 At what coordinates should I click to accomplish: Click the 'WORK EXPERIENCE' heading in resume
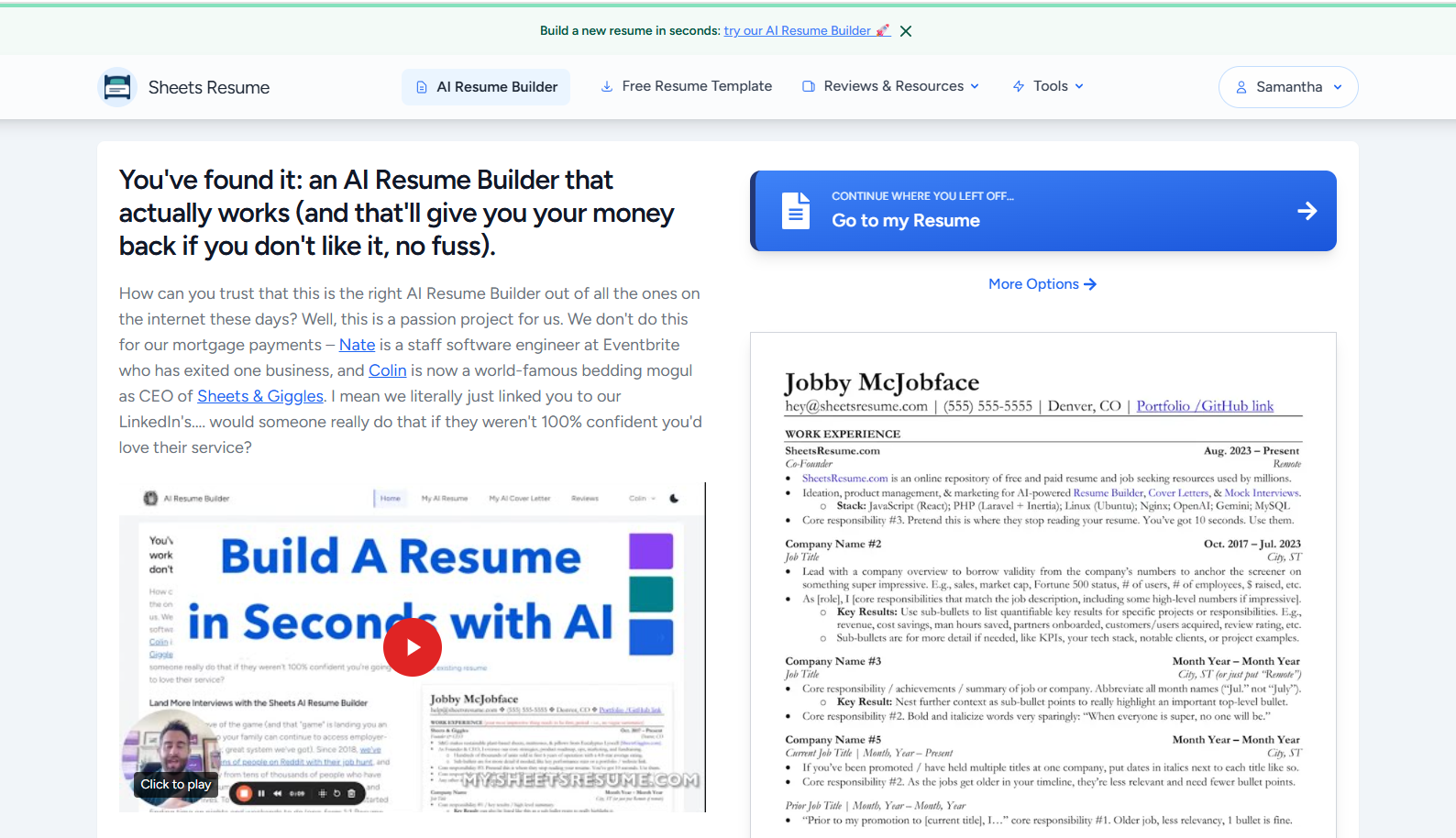pyautogui.click(x=843, y=434)
